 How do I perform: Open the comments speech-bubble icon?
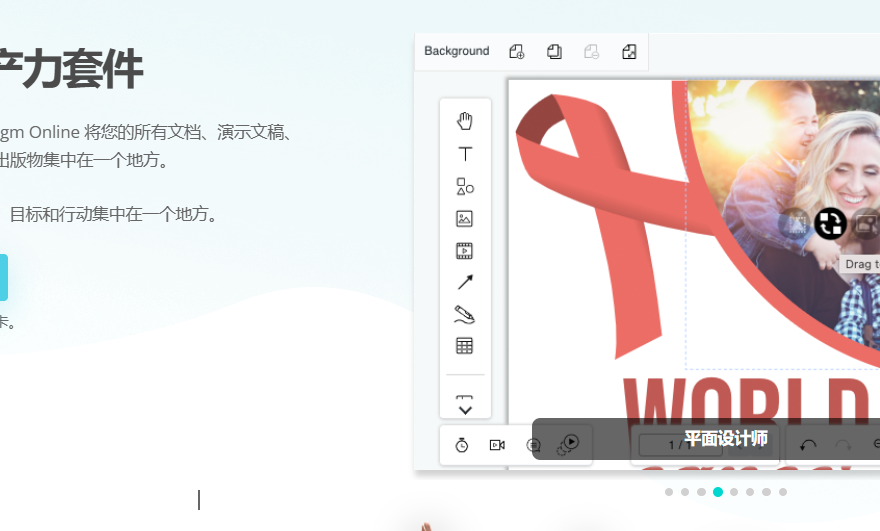tap(534, 445)
